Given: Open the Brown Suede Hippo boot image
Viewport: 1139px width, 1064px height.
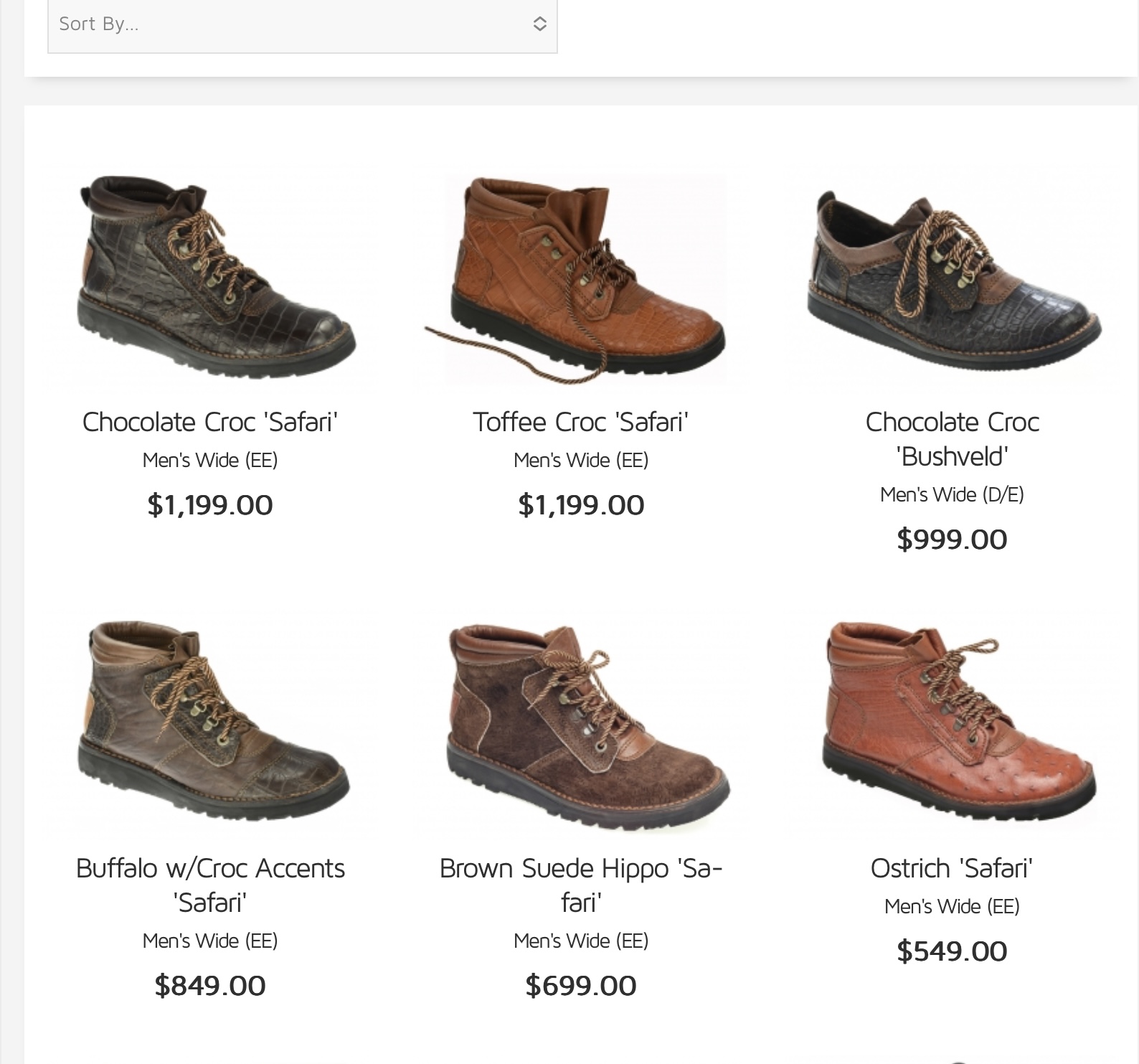Looking at the screenshot, I should [x=581, y=725].
